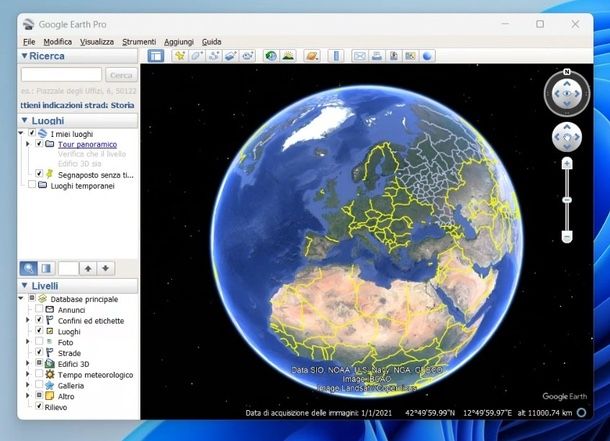
Task: Click the Storia link
Action: [x=123, y=105]
